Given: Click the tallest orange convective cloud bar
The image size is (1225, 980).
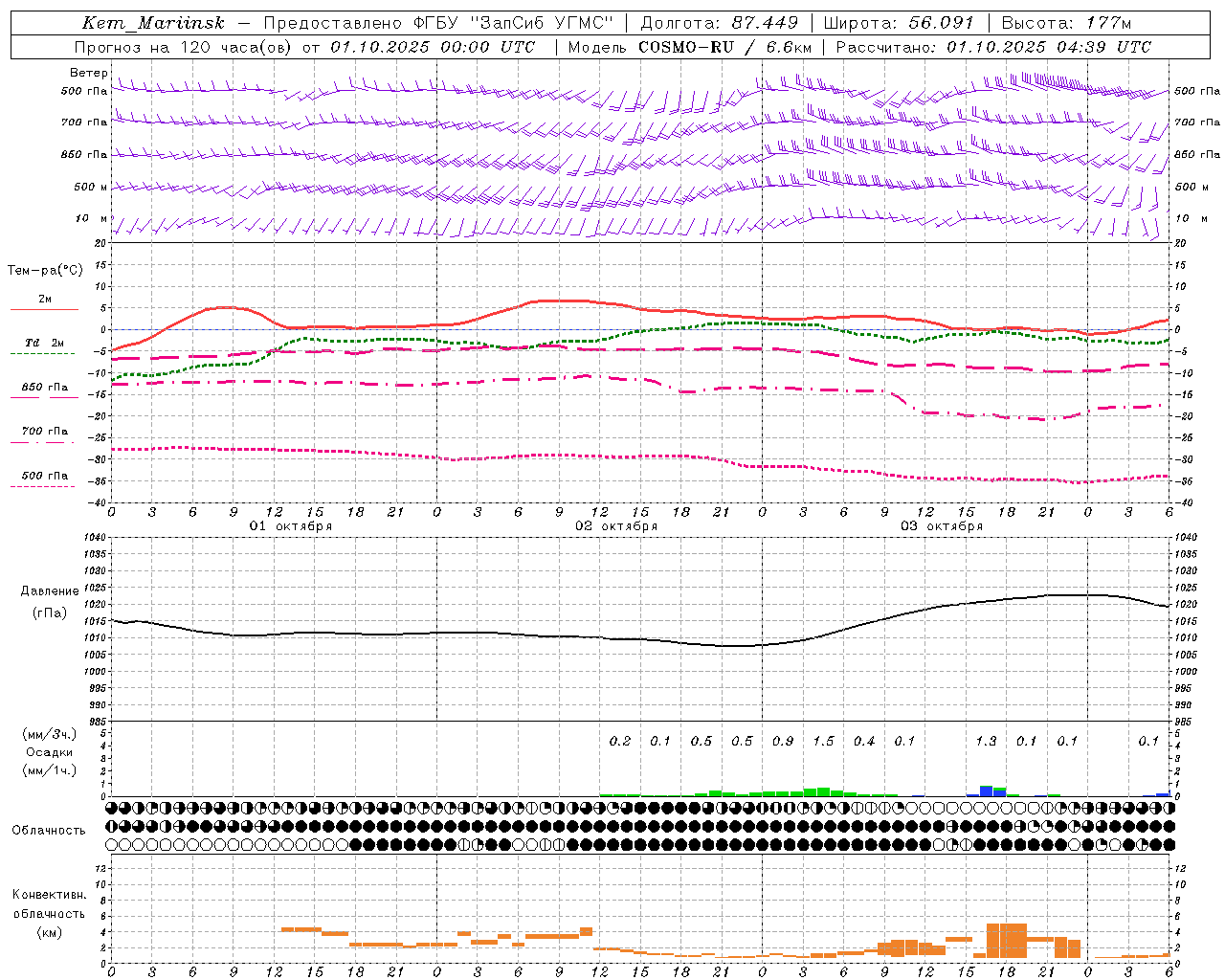Looking at the screenshot, I should 1007,941.
